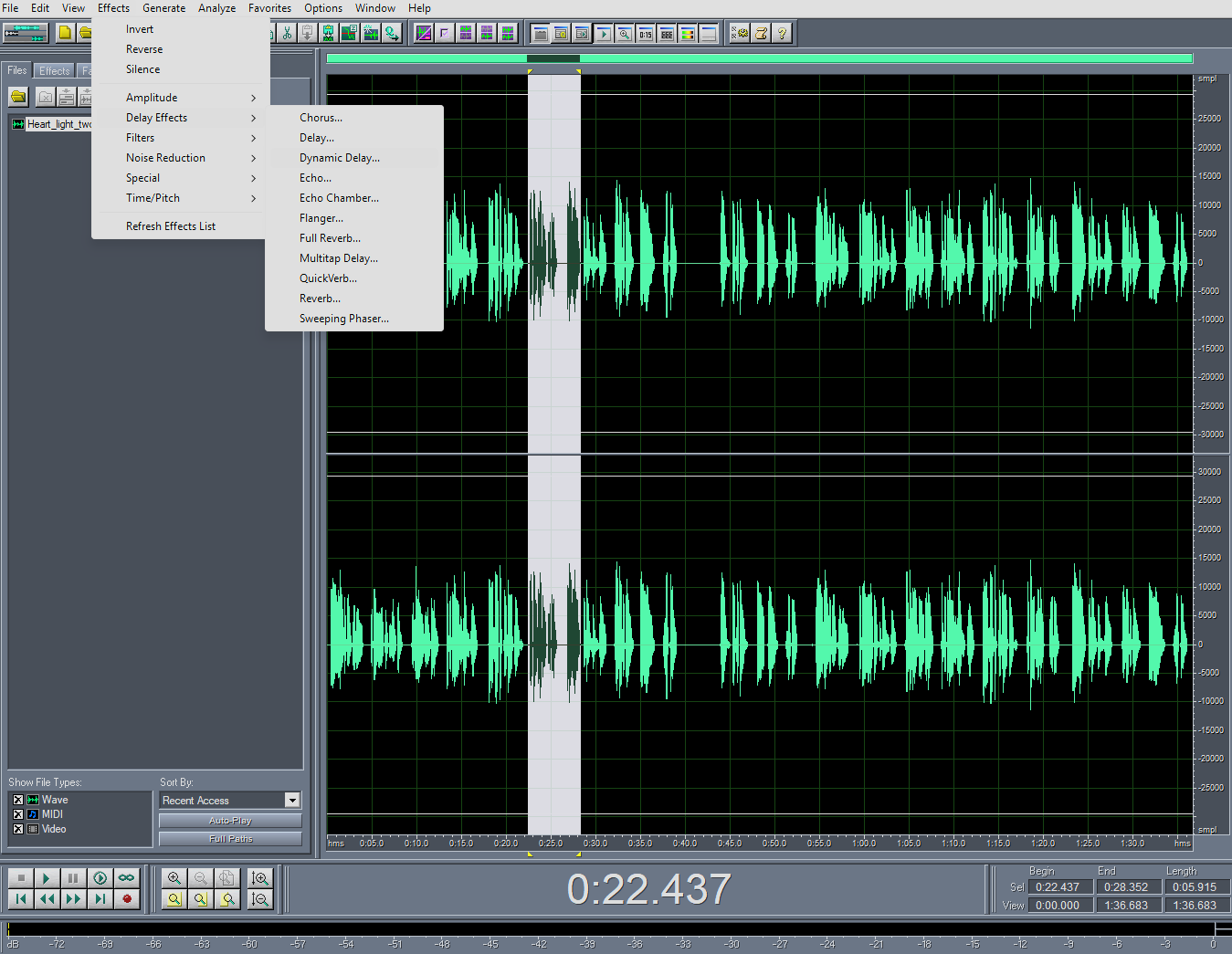1232x954 pixels.
Task: Close the selected file with the X-page icon
Action: 46,96
